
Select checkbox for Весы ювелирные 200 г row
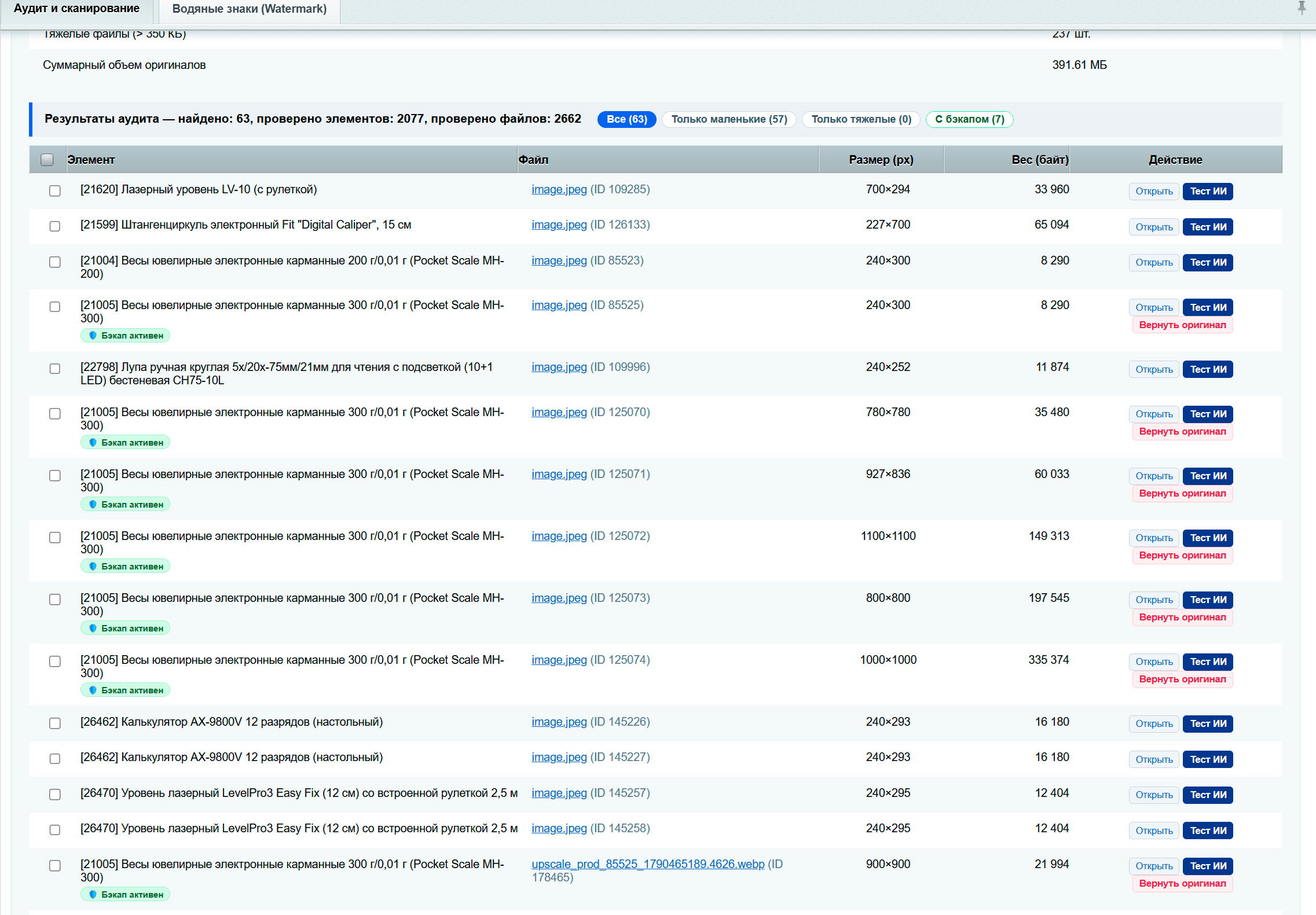[x=55, y=262]
